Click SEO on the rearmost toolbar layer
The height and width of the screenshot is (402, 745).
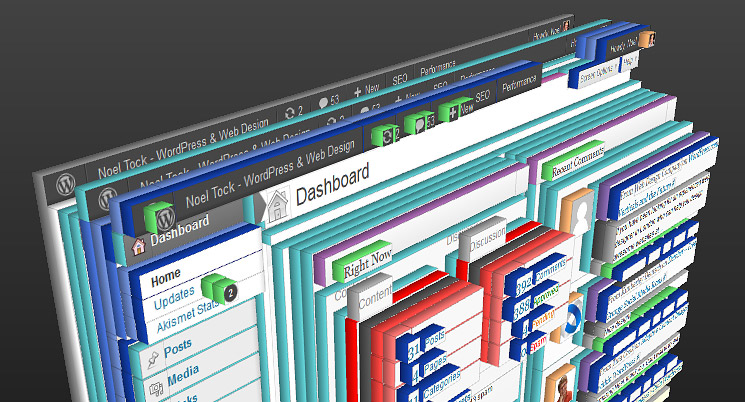[x=400, y=79]
